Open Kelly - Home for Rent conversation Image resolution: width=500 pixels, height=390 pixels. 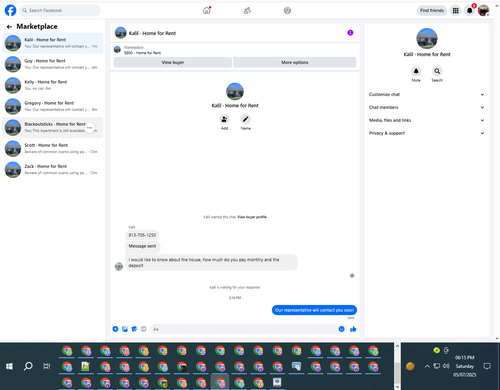point(53,85)
